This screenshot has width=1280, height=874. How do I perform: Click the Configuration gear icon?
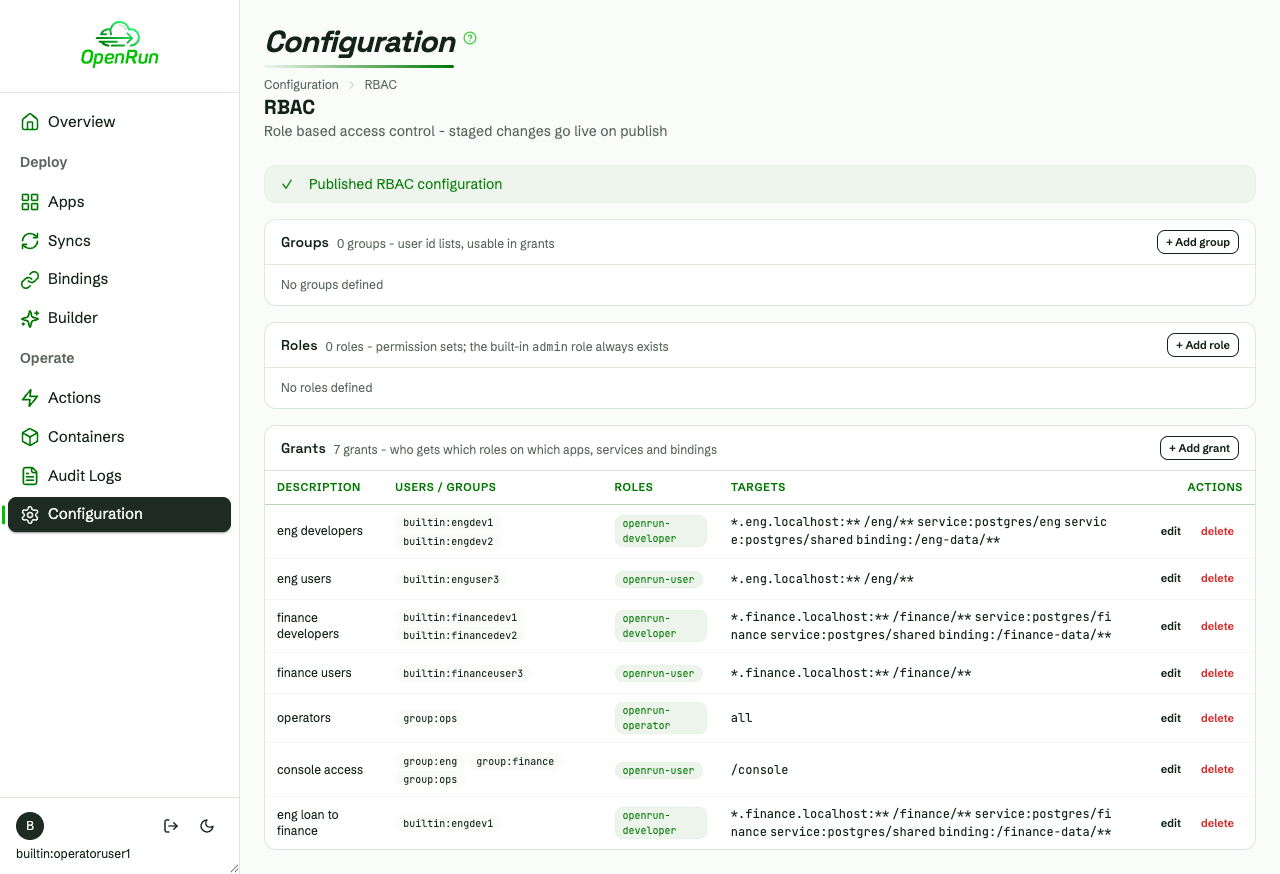click(30, 514)
